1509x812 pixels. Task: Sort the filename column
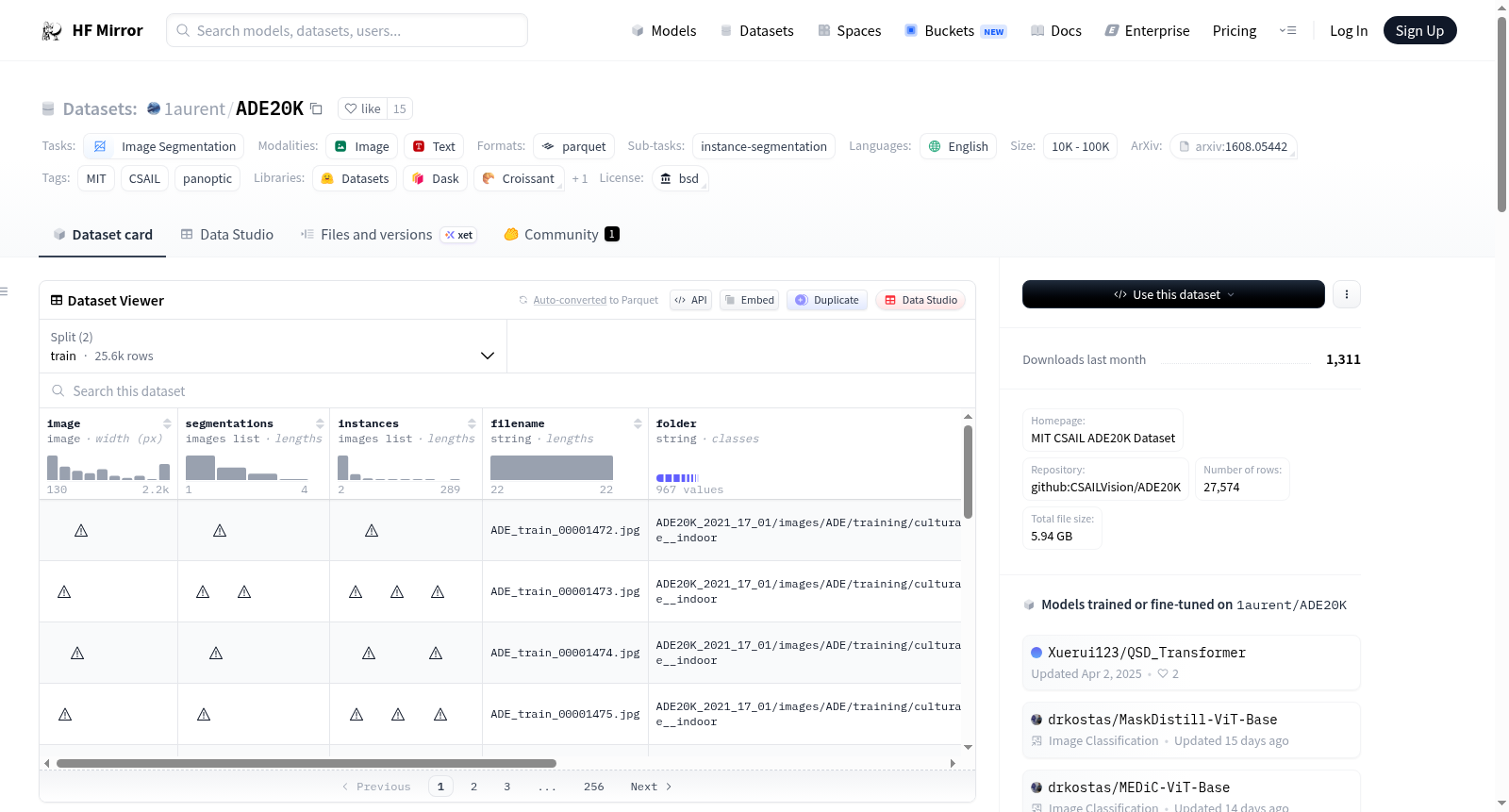click(638, 424)
